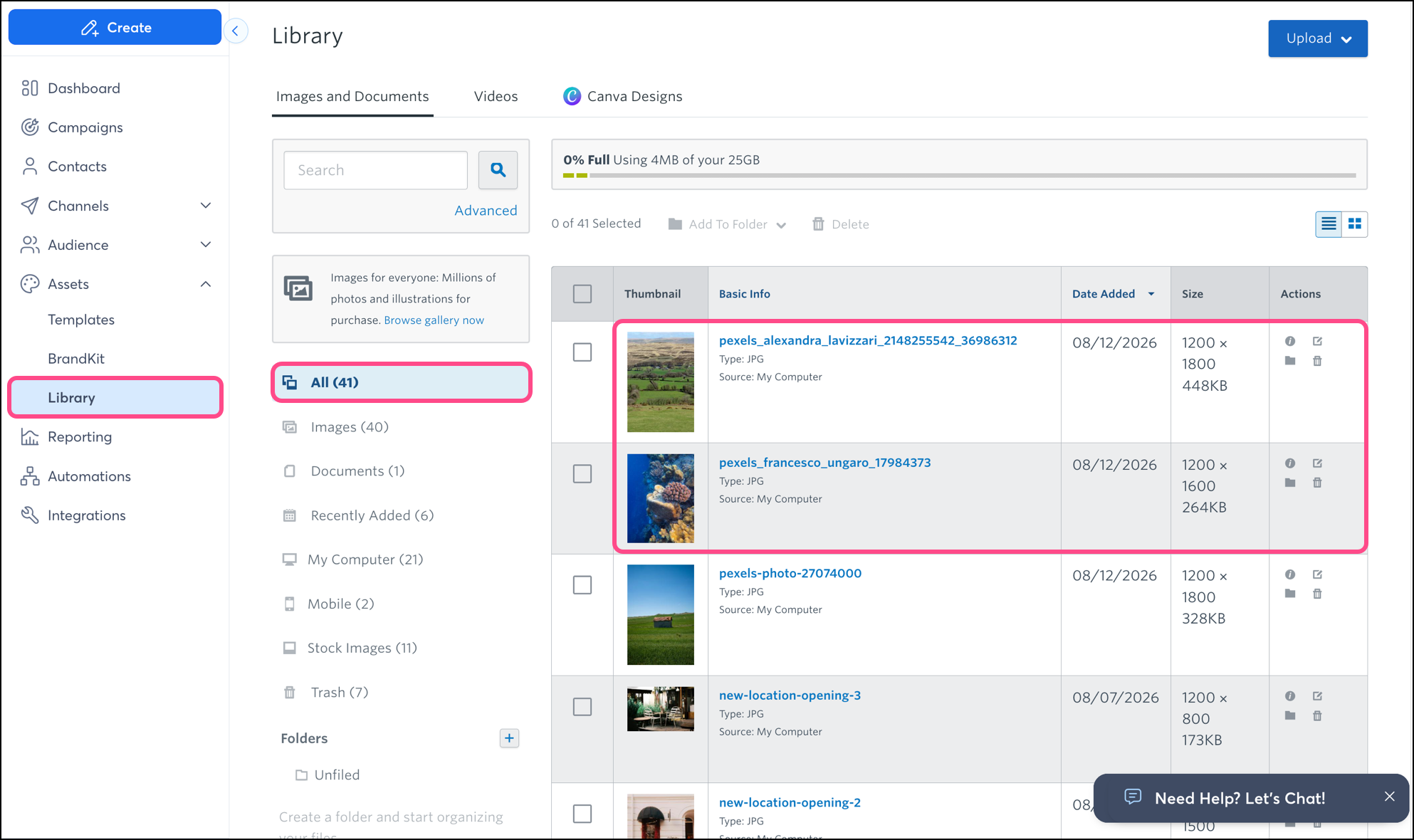Click Browse gallery now link
This screenshot has width=1414, height=840.
434,320
